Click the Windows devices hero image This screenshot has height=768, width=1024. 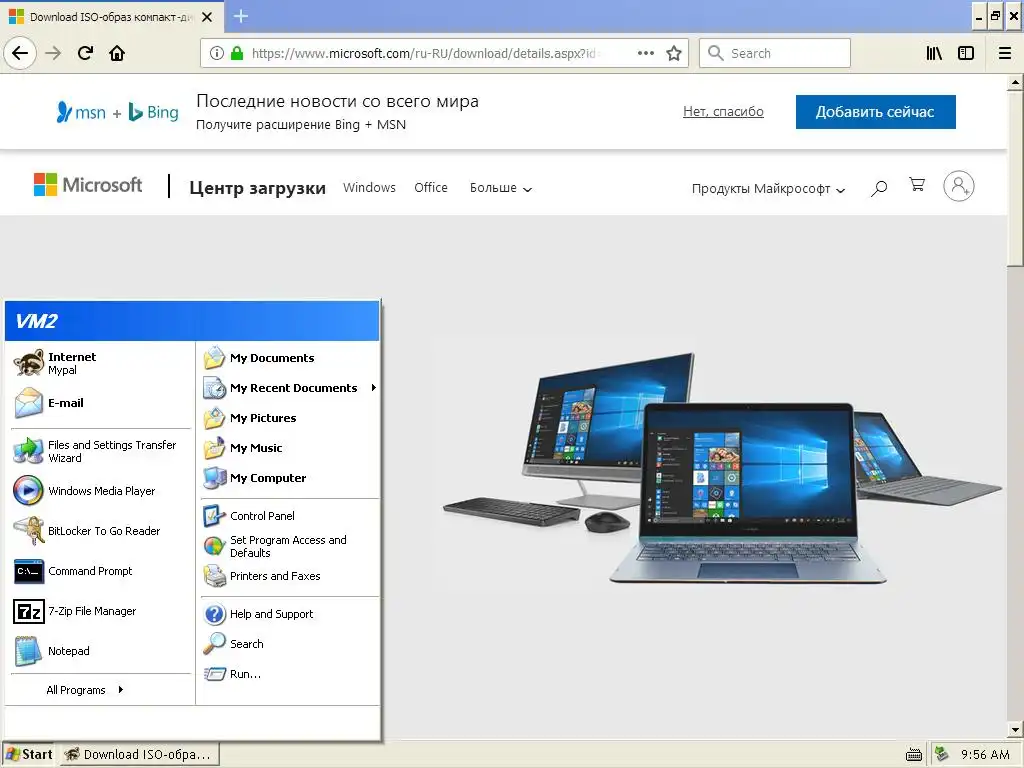(722, 469)
